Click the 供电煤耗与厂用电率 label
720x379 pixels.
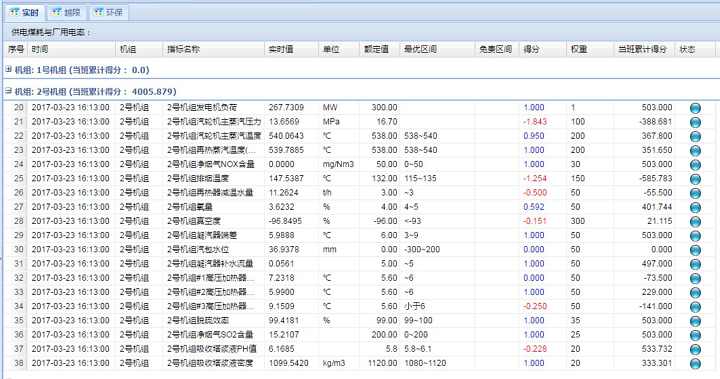point(51,32)
